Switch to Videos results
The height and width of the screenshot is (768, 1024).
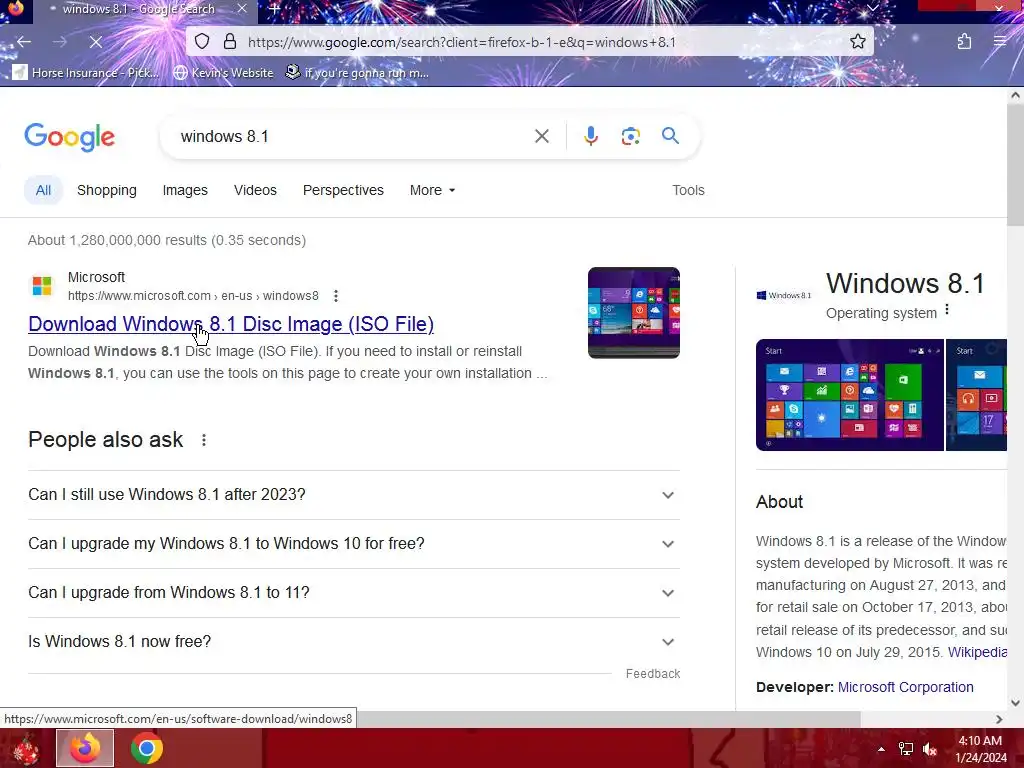click(x=255, y=190)
